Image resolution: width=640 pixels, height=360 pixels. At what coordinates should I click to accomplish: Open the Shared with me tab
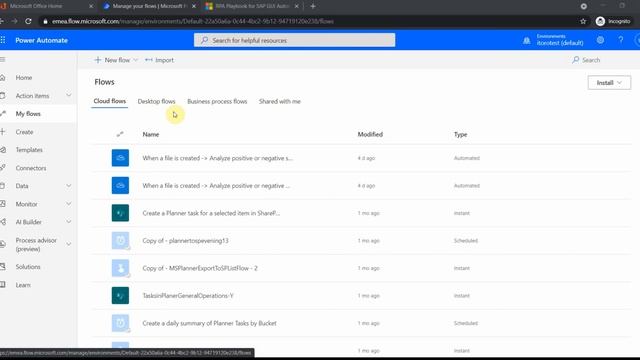coord(280,101)
